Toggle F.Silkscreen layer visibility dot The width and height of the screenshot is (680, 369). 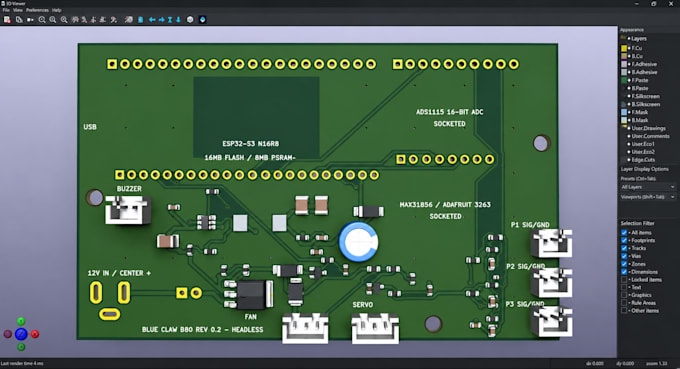click(629, 96)
